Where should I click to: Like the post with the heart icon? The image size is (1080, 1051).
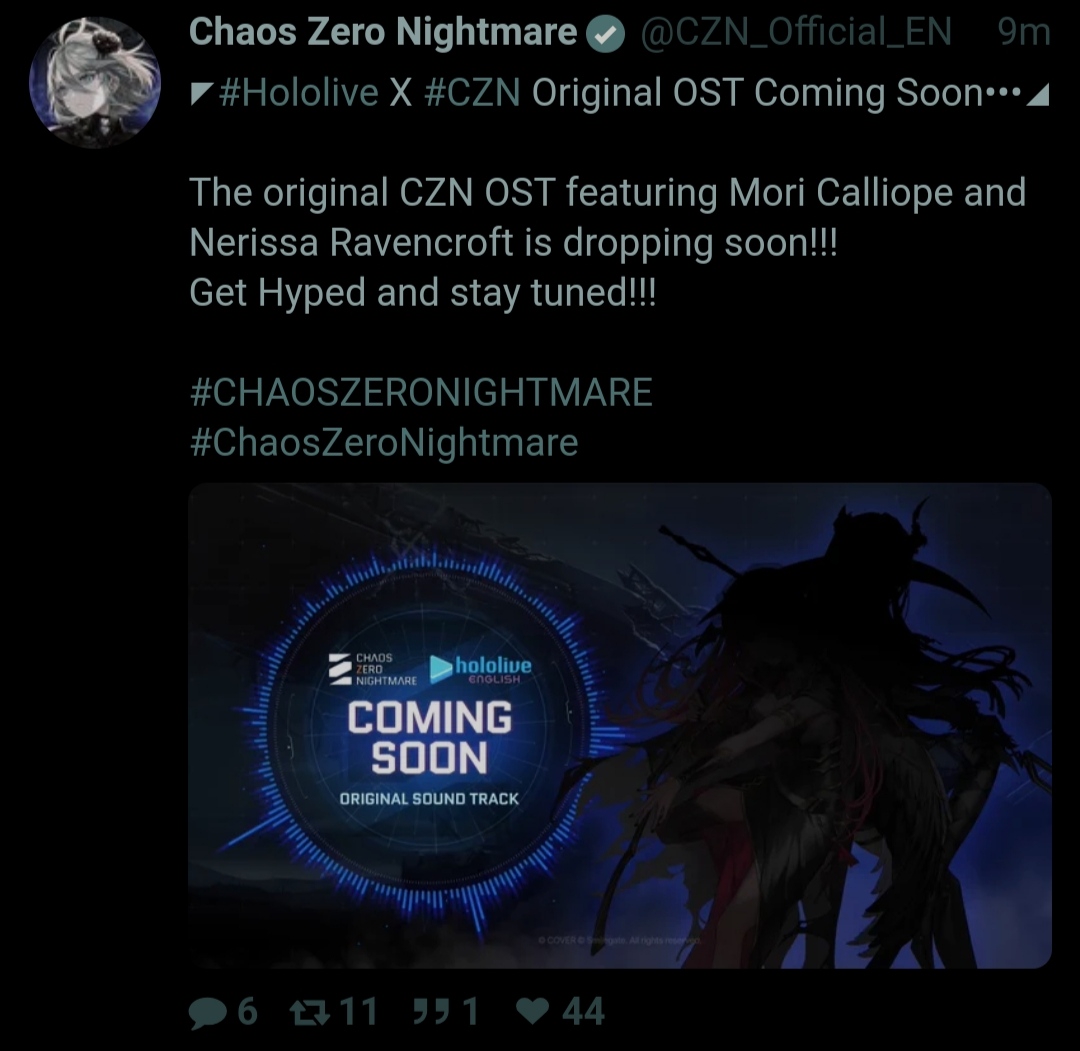(532, 1012)
